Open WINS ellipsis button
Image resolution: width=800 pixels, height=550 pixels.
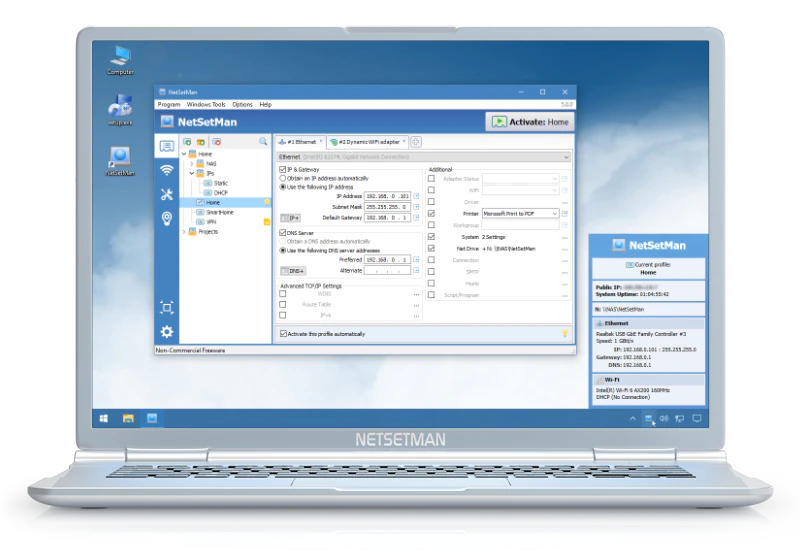(x=416, y=294)
